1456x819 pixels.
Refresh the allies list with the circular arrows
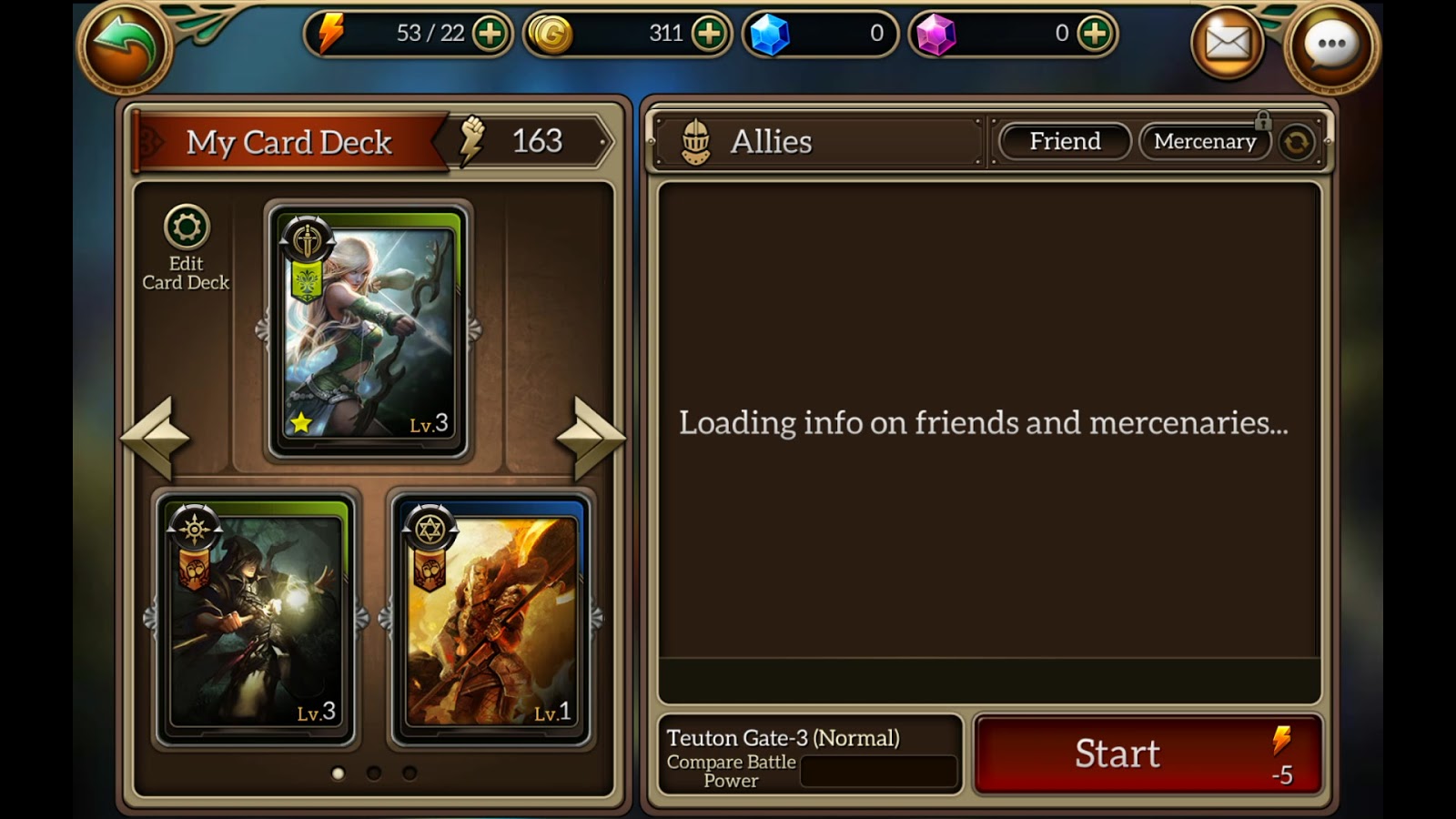click(x=1296, y=142)
